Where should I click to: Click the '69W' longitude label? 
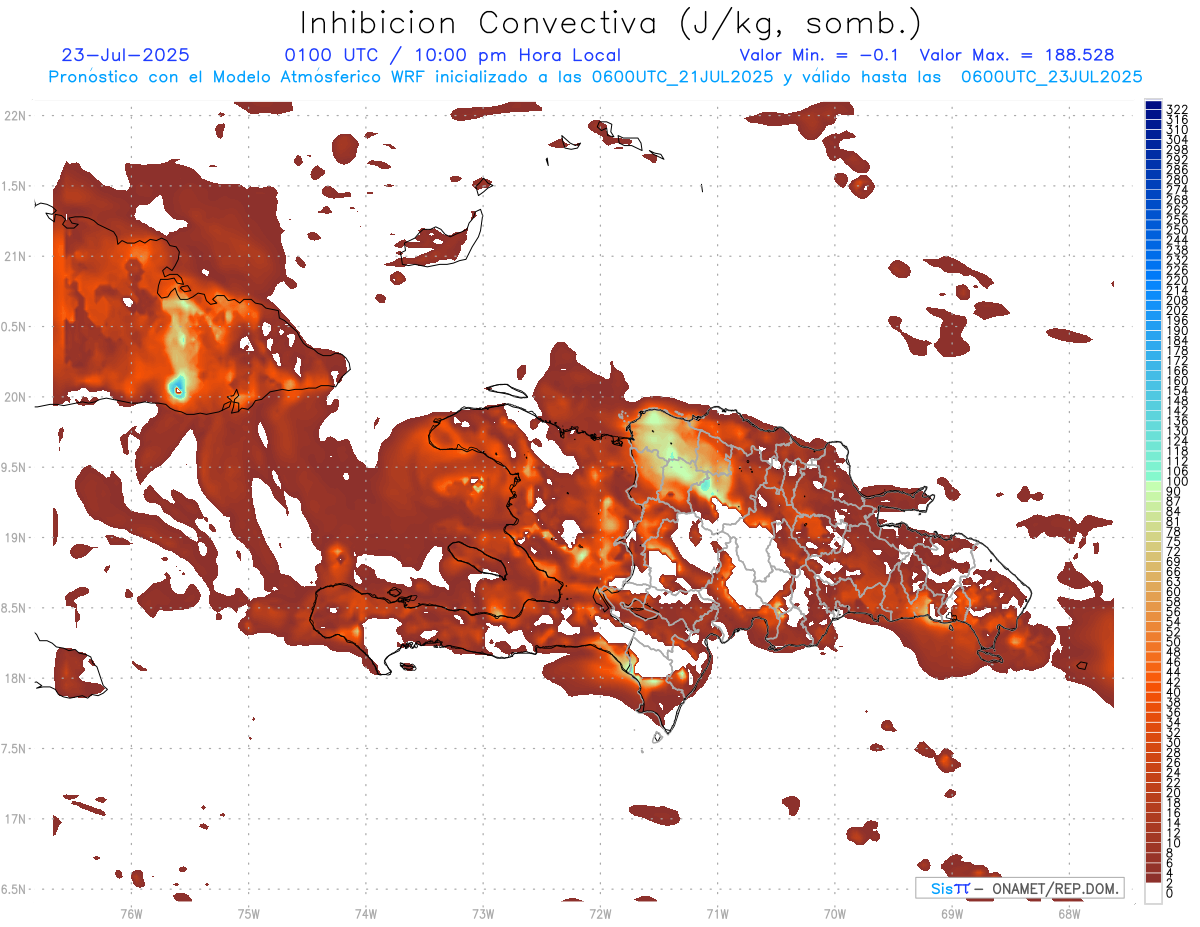(x=952, y=913)
